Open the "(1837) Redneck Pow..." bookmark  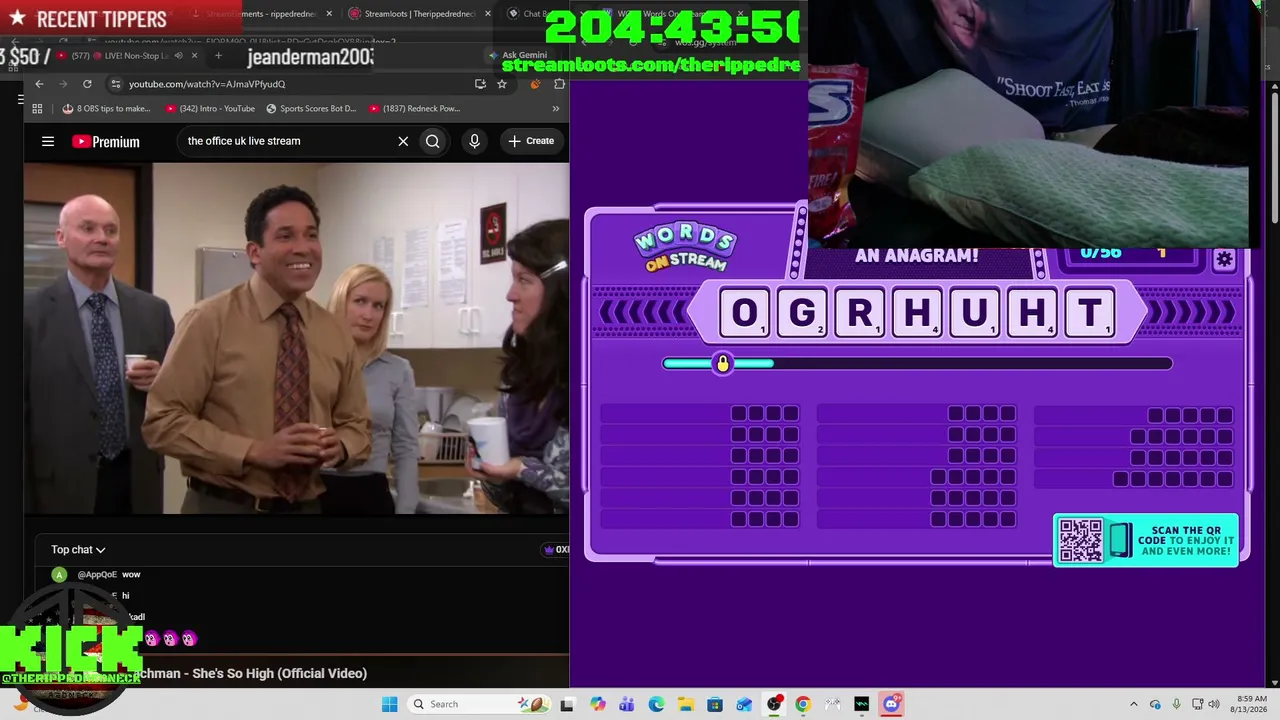(414, 108)
